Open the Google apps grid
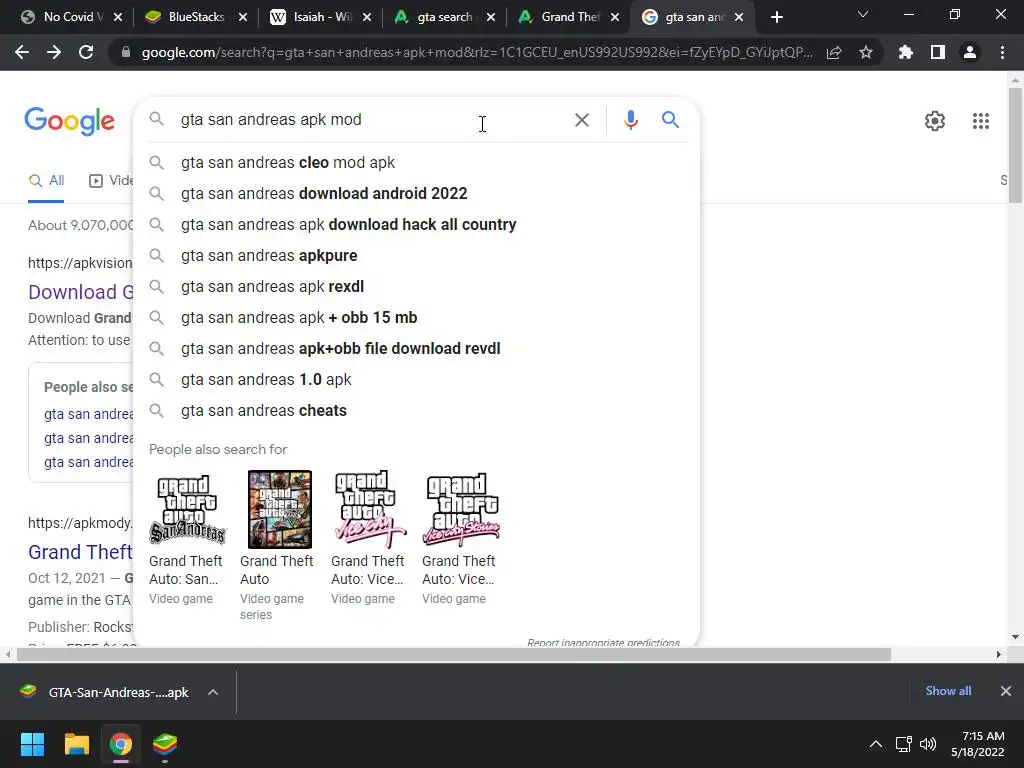This screenshot has width=1024, height=768. (980, 121)
